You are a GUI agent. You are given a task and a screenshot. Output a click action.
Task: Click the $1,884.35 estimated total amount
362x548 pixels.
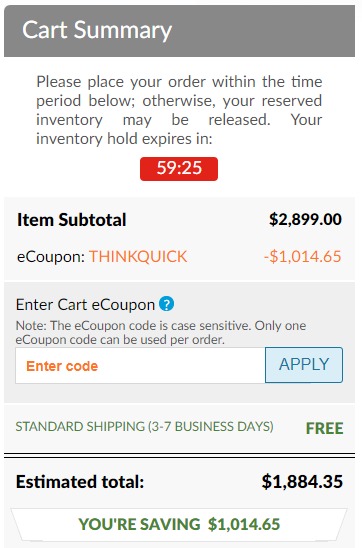coord(302,482)
